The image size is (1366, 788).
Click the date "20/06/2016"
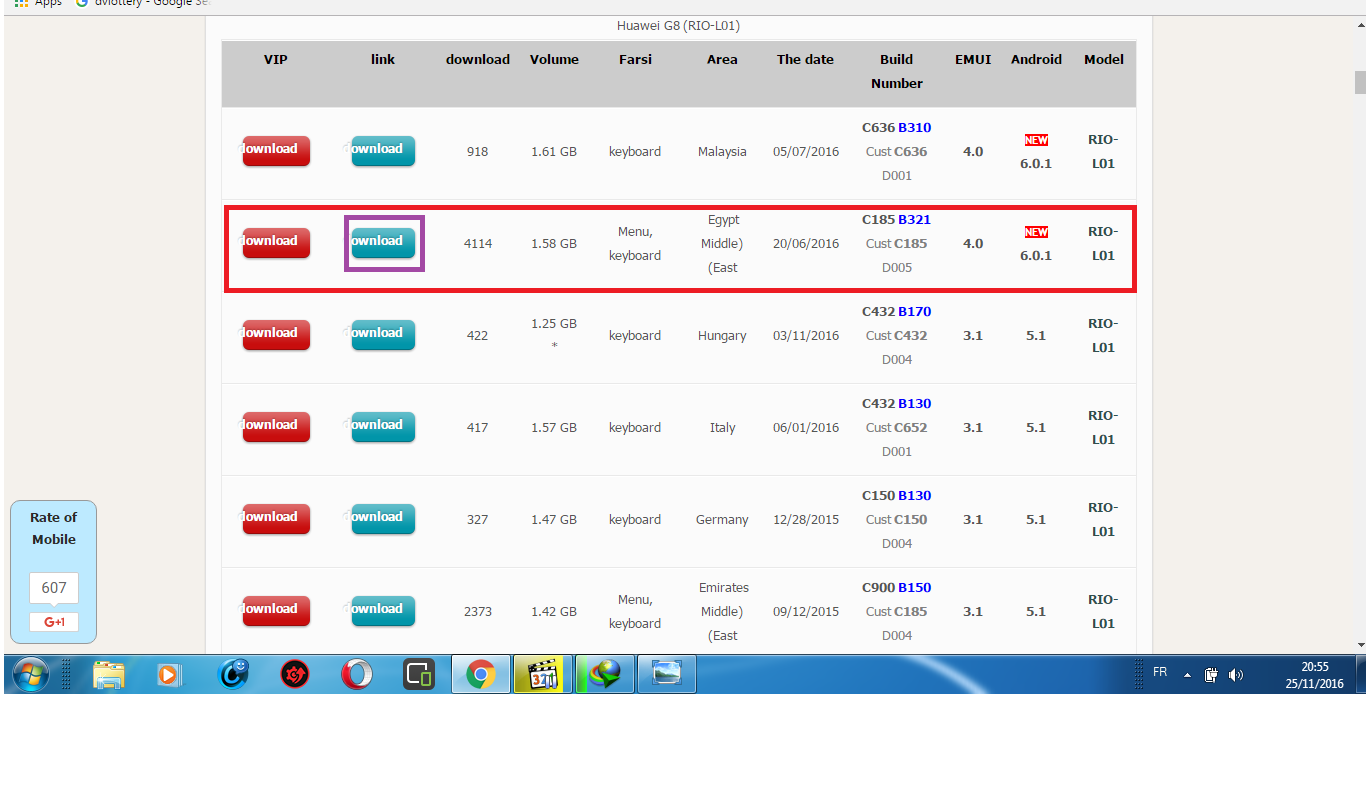(806, 243)
